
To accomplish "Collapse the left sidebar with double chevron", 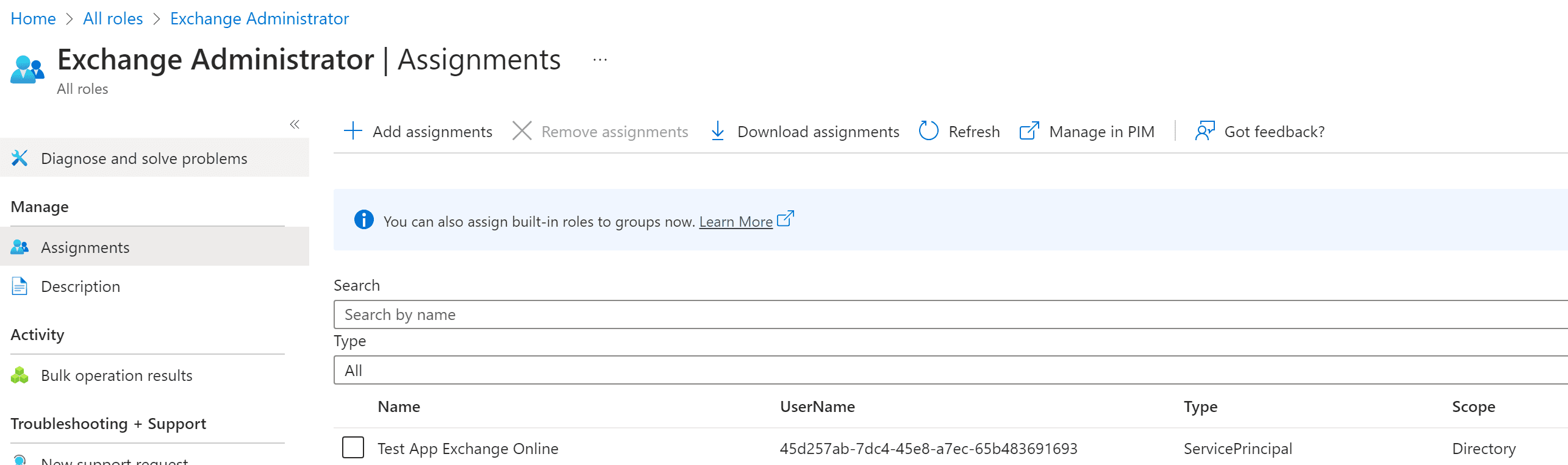I will [x=295, y=124].
